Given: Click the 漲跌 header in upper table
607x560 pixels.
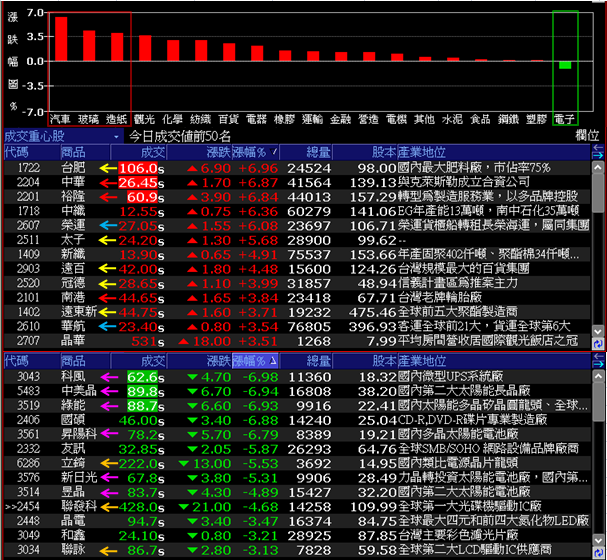Looking at the screenshot, I should 199,152.
